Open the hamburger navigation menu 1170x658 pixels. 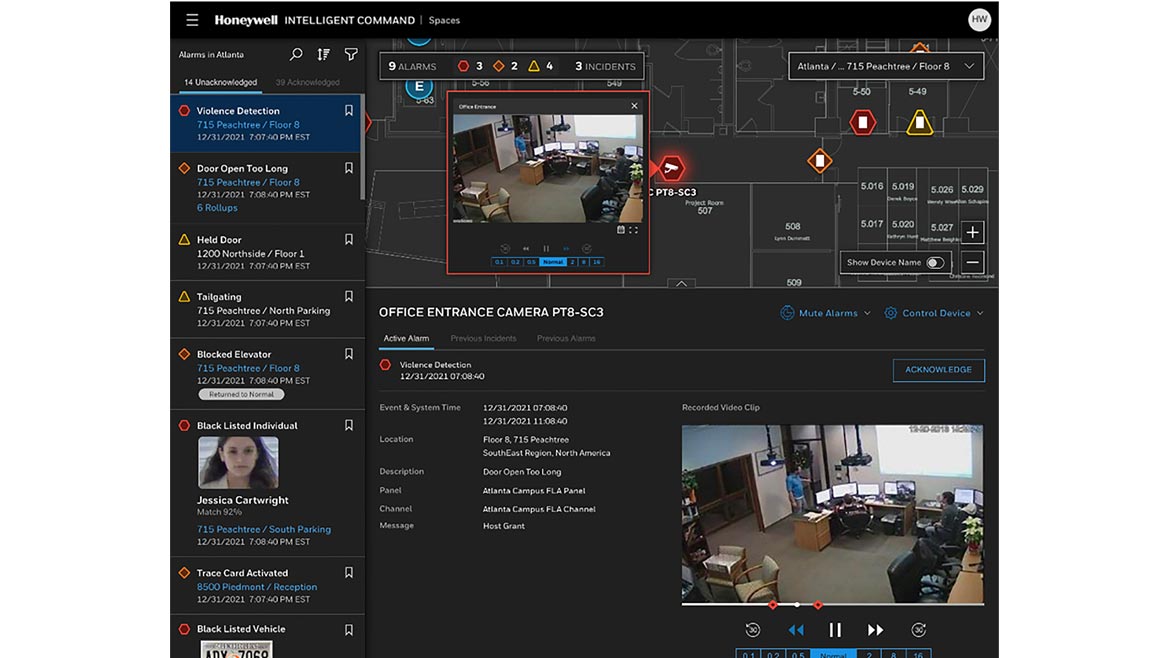click(192, 20)
